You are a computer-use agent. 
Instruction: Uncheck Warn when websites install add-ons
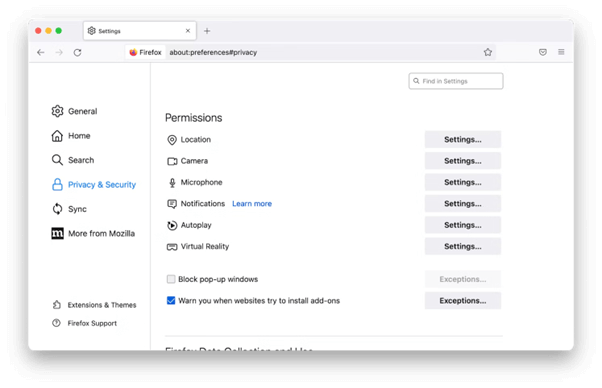(x=171, y=300)
